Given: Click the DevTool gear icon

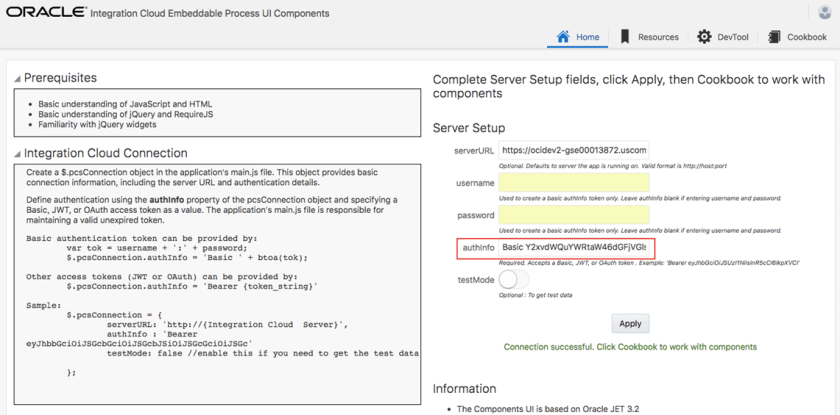Looking at the screenshot, I should tap(704, 37).
